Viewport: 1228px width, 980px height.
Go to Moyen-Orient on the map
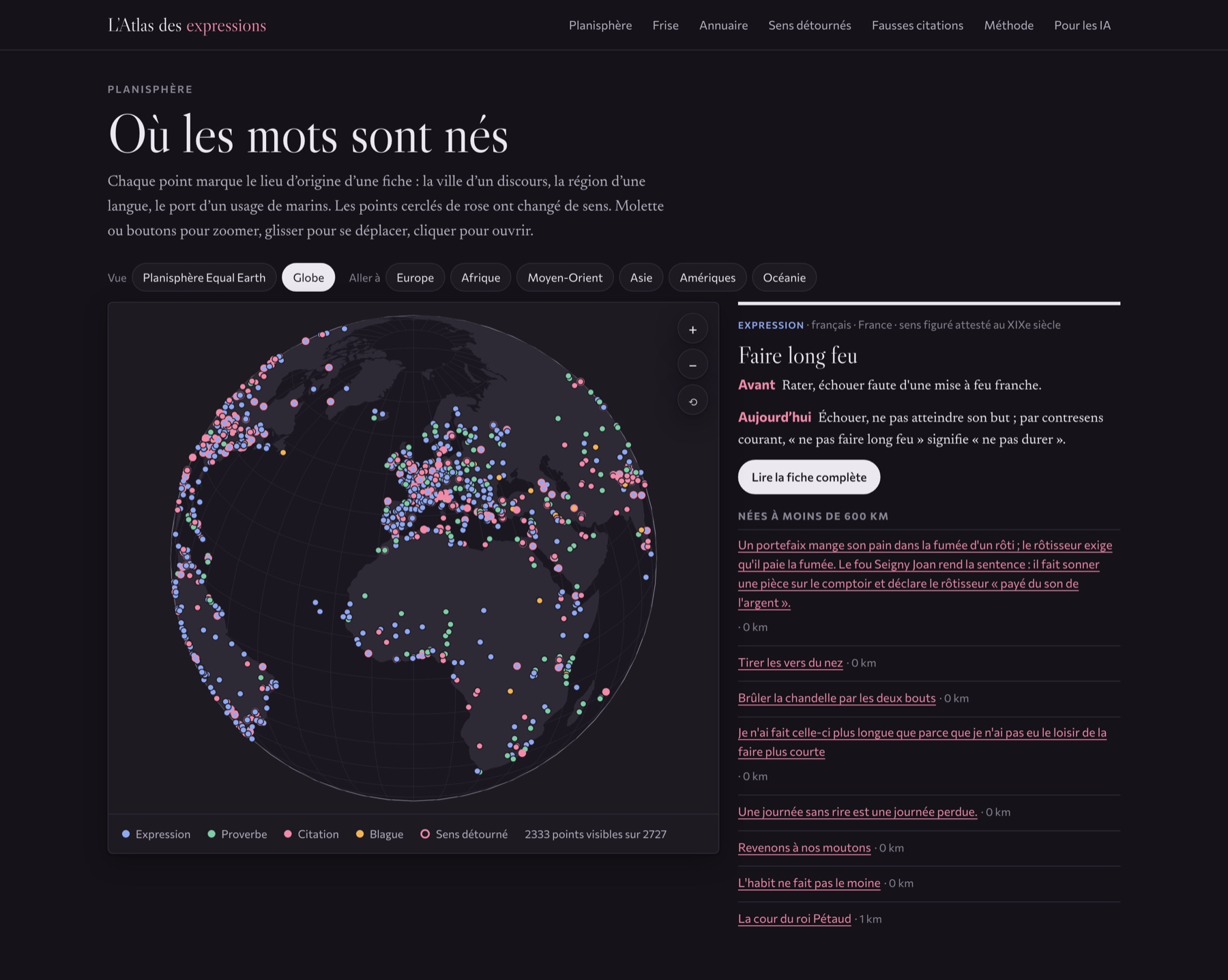coord(565,278)
